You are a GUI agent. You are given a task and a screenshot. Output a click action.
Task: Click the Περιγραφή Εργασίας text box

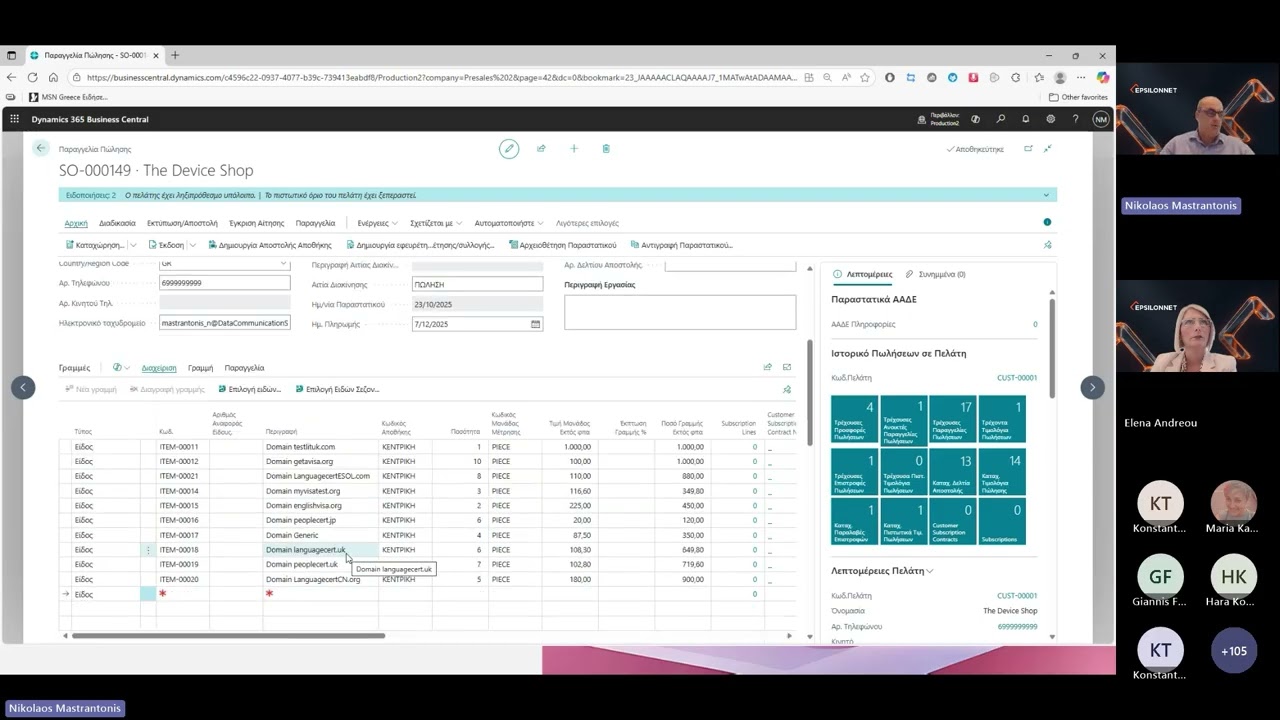pos(680,312)
